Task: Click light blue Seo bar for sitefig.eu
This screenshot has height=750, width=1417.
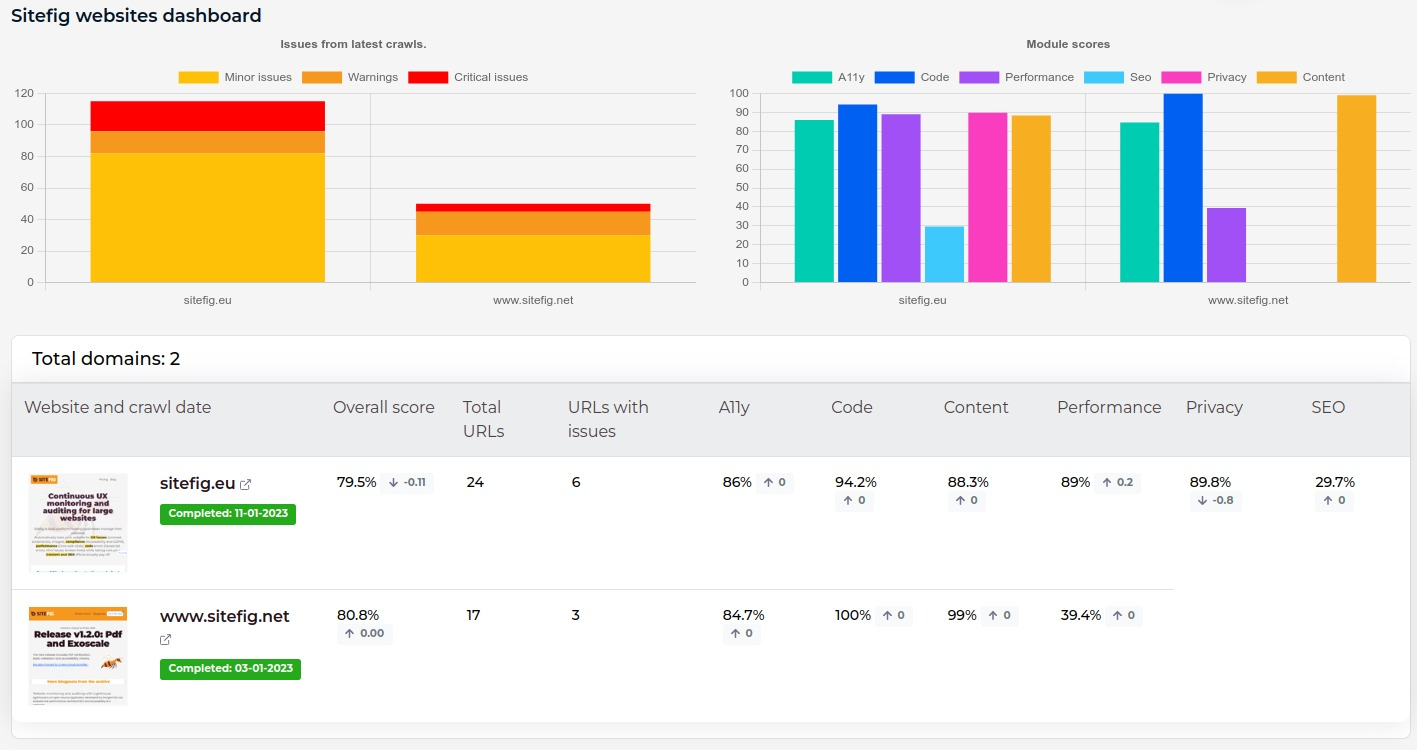Action: click(x=944, y=254)
